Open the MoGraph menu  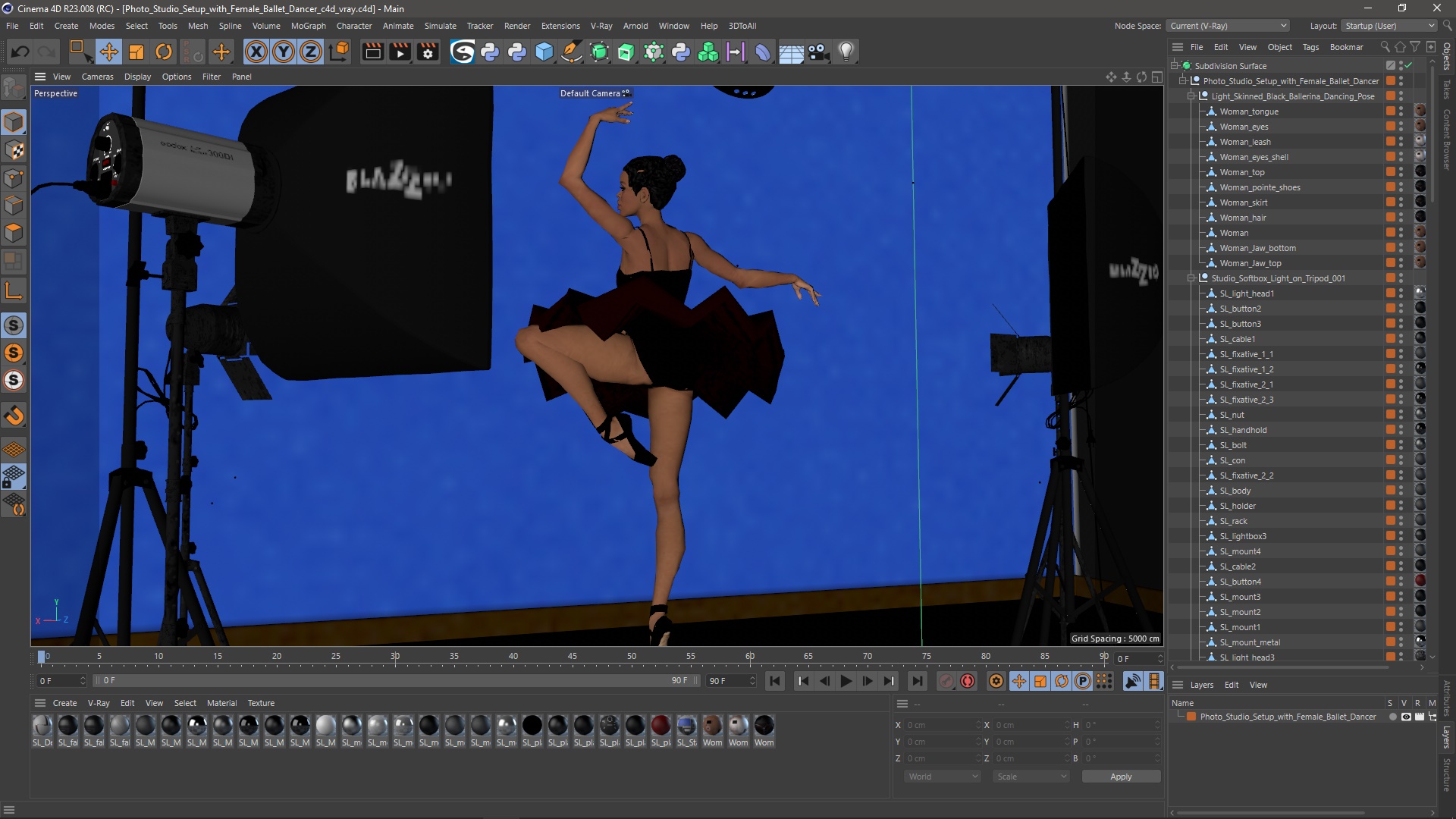308,26
